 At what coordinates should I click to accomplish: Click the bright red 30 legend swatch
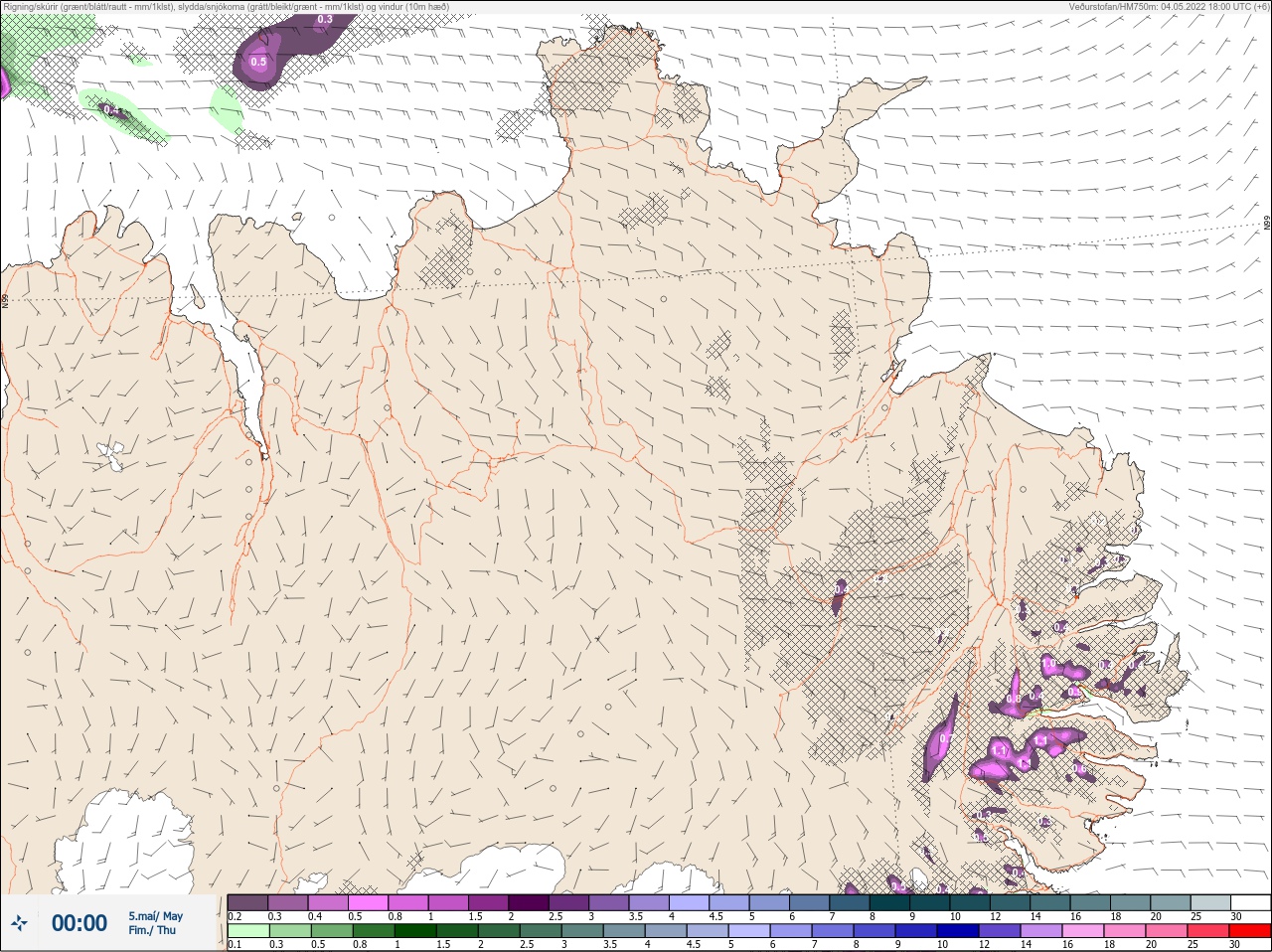(1250, 931)
